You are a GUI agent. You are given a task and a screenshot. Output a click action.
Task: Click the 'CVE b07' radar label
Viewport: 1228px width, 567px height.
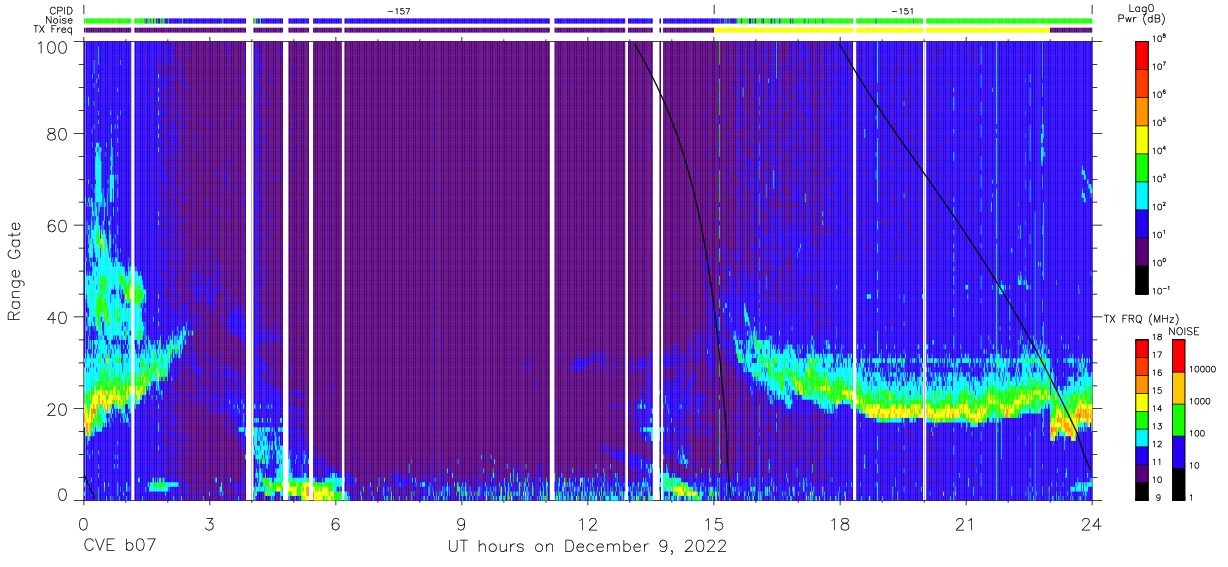pos(118,547)
